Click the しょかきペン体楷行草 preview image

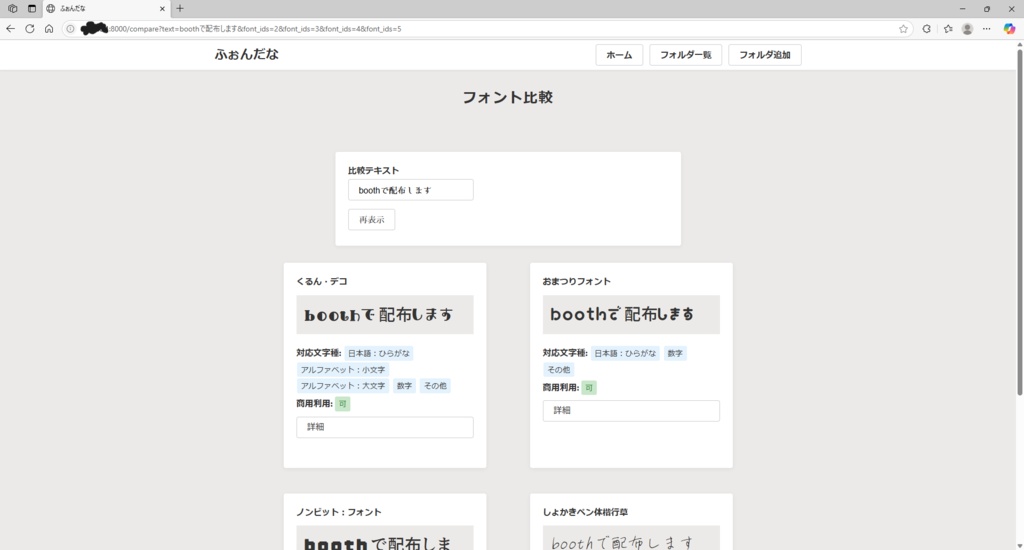[x=631, y=538]
